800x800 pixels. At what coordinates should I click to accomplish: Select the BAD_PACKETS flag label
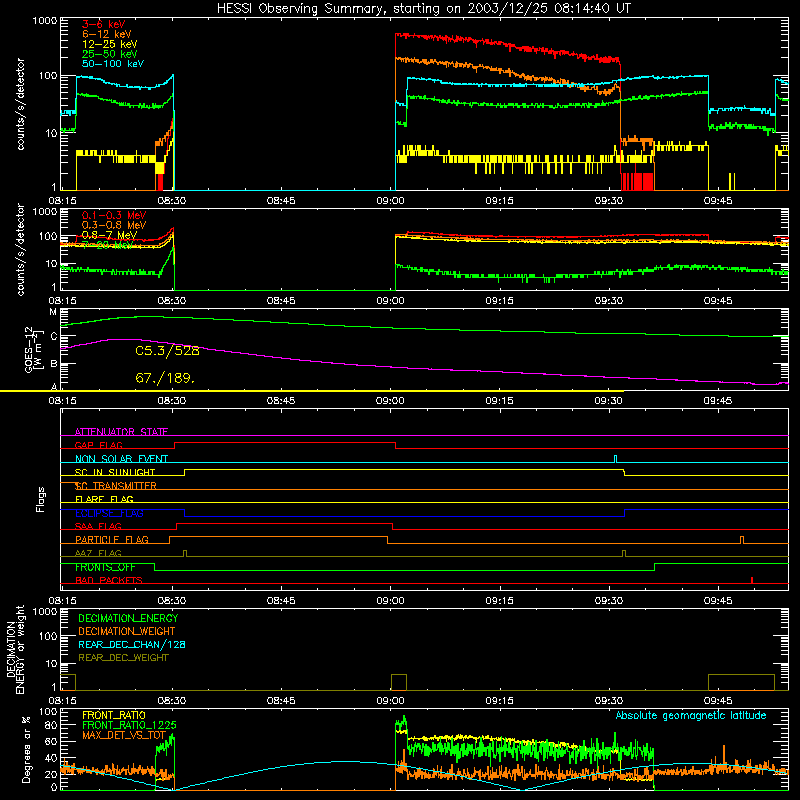point(109,580)
